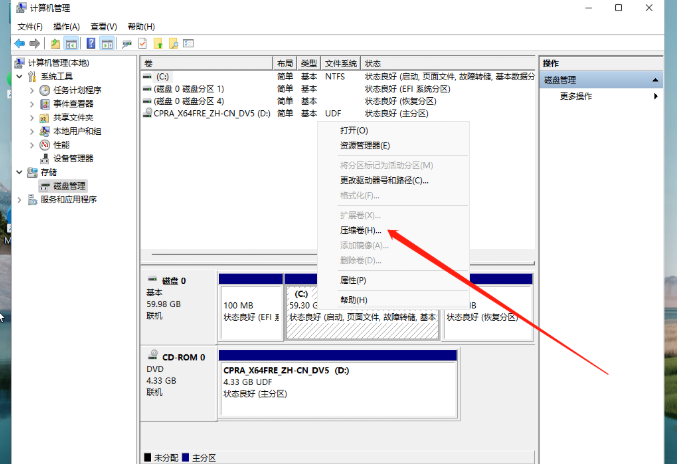This screenshot has width=677, height=464.
Task: Click the Back arrow toolbar icon
Action: tap(20, 44)
